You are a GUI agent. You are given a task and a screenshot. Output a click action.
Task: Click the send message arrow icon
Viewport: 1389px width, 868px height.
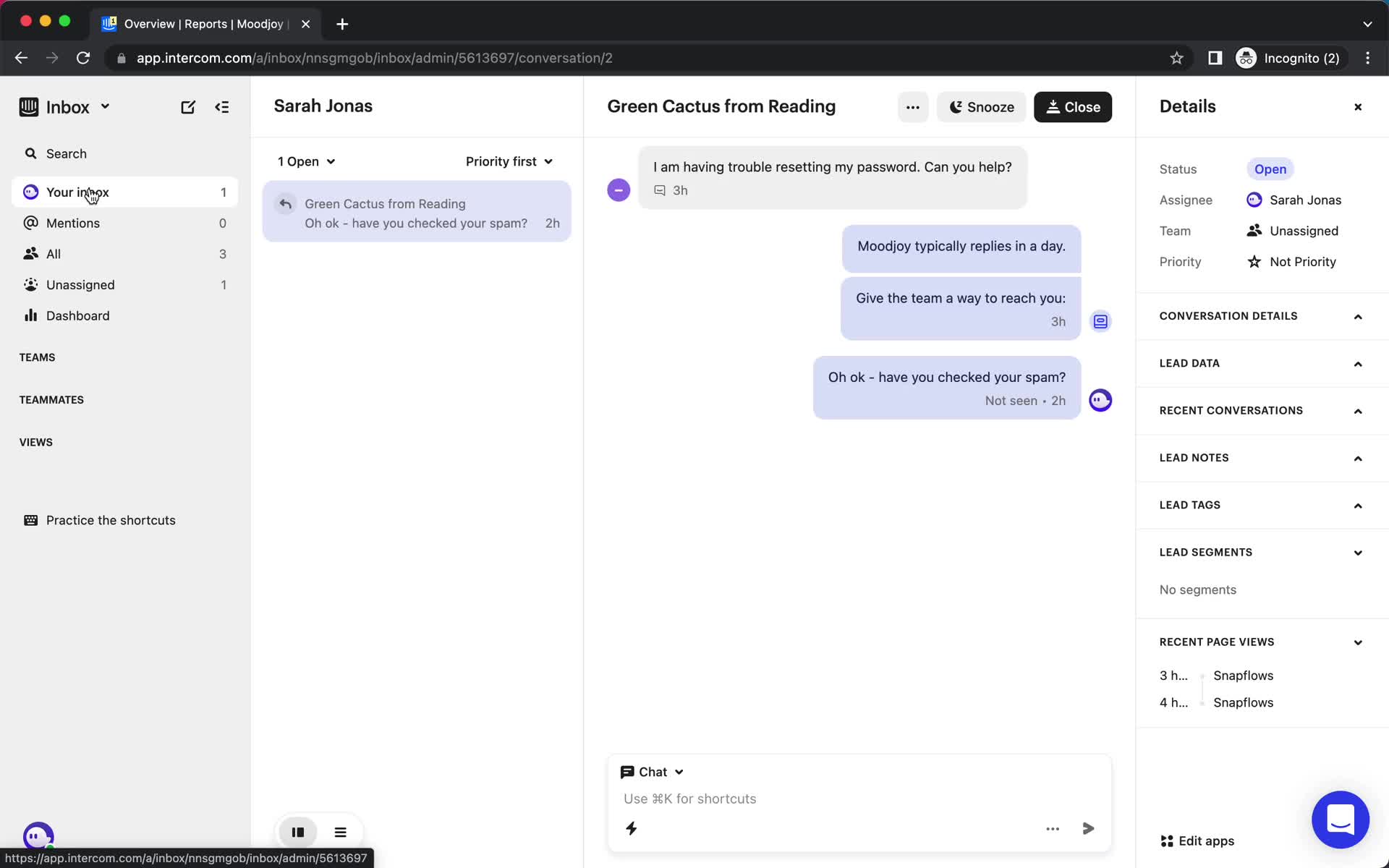pos(1087,828)
